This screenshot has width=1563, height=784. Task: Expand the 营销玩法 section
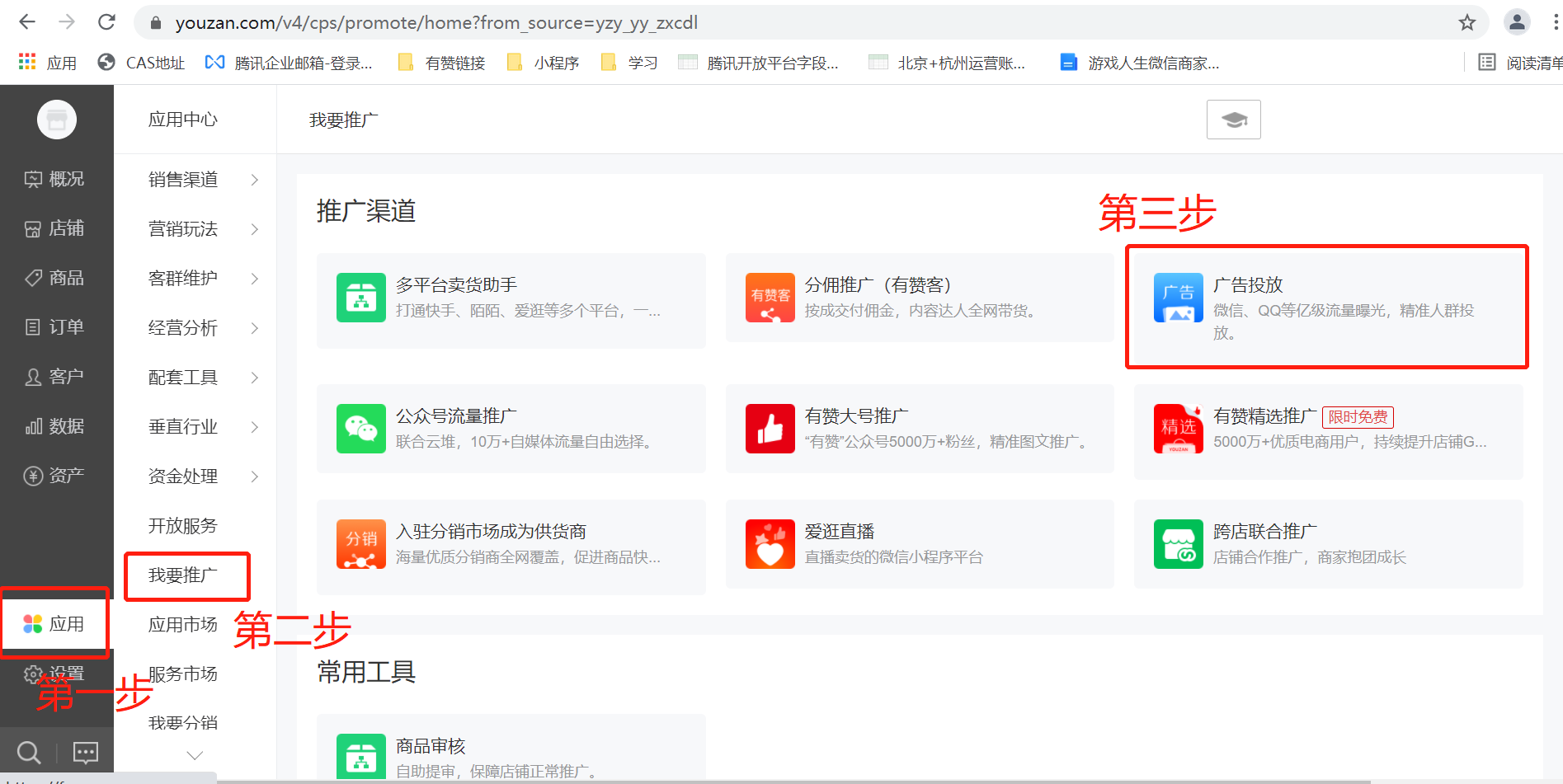[182, 229]
